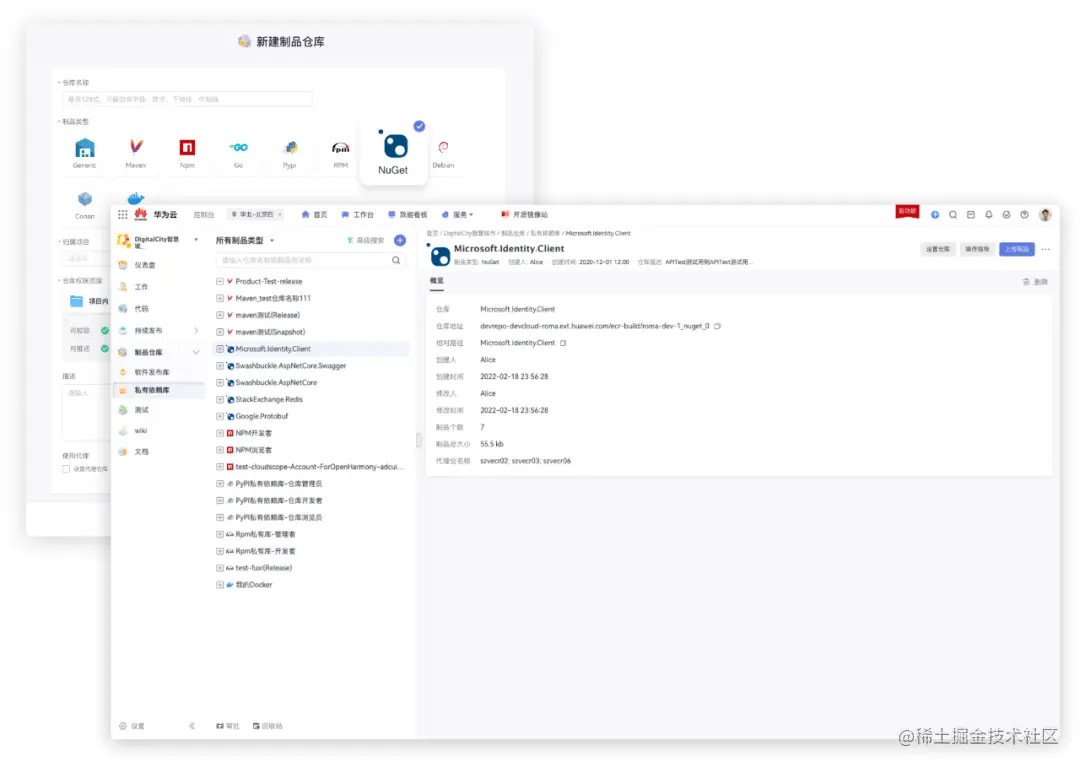This screenshot has width=1080, height=768.
Task: Open the user avatar menu
Action: pos(1045,215)
